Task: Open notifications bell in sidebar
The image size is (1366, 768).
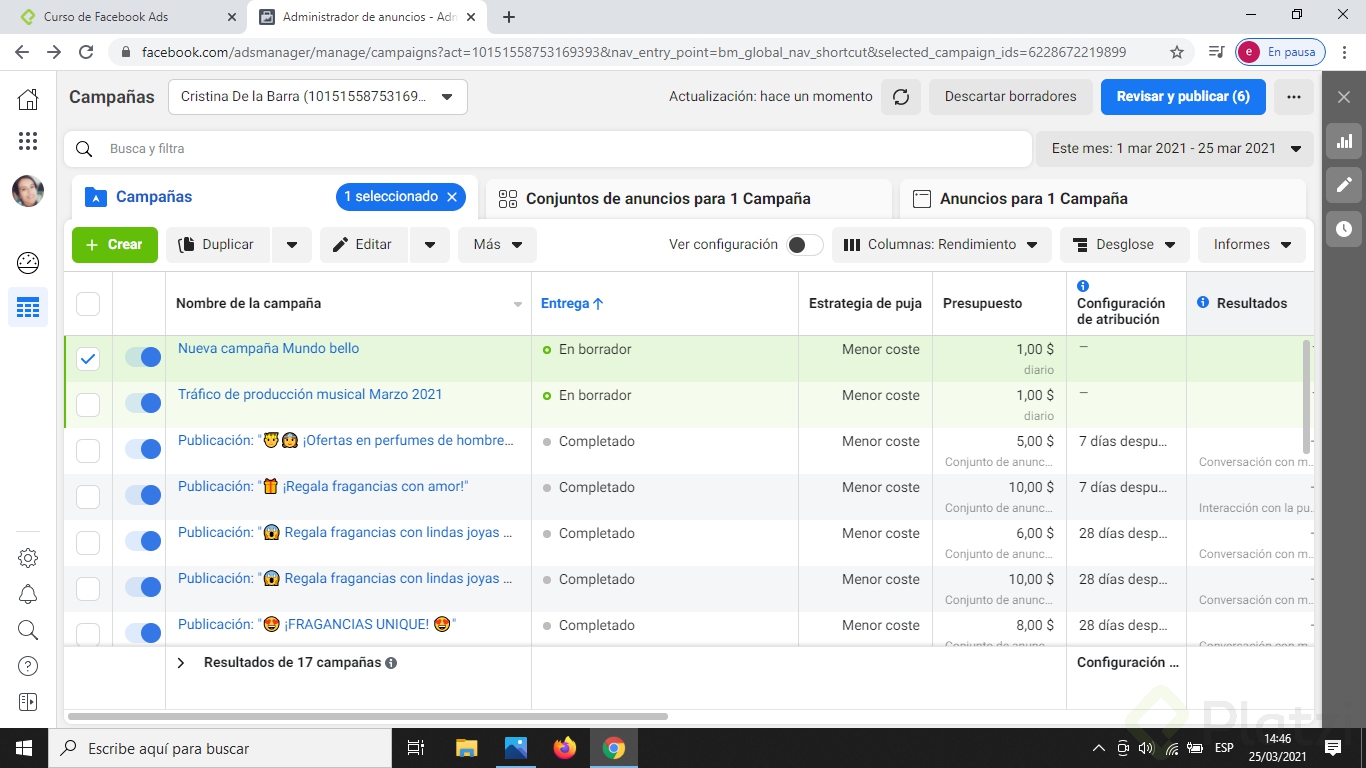Action: tap(28, 594)
